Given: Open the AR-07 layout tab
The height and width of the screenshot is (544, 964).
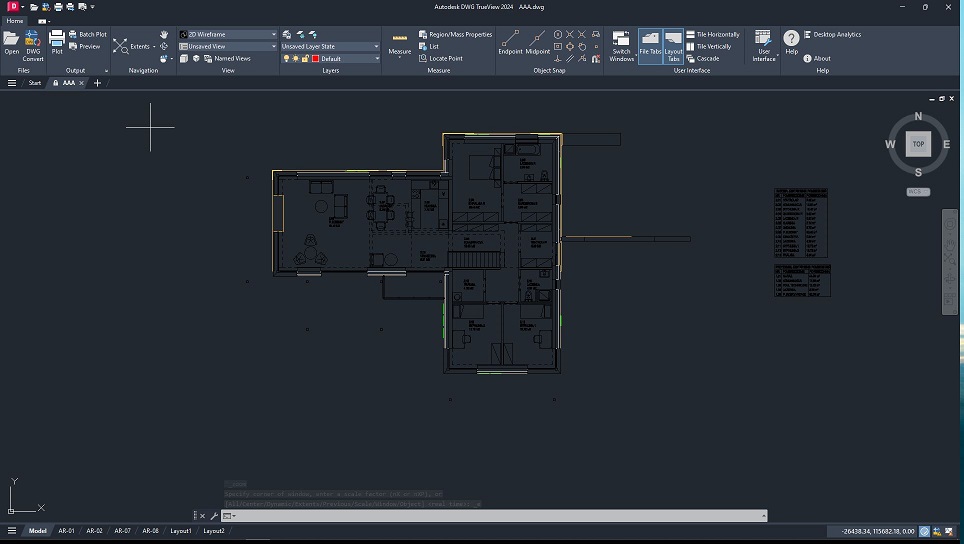Looking at the screenshot, I should pyautogui.click(x=122, y=530).
